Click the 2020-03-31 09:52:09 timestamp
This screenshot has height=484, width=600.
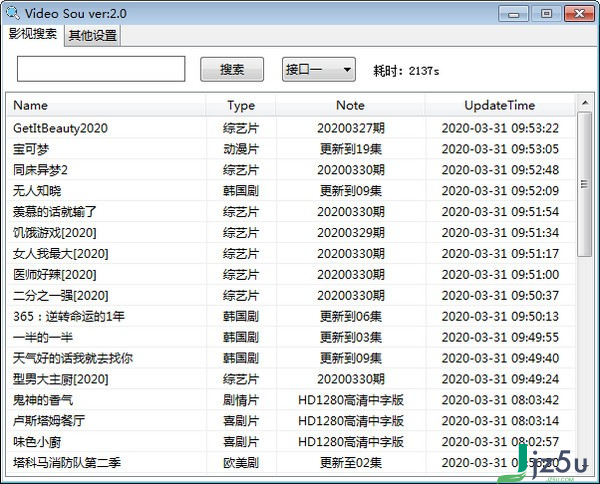coord(500,191)
